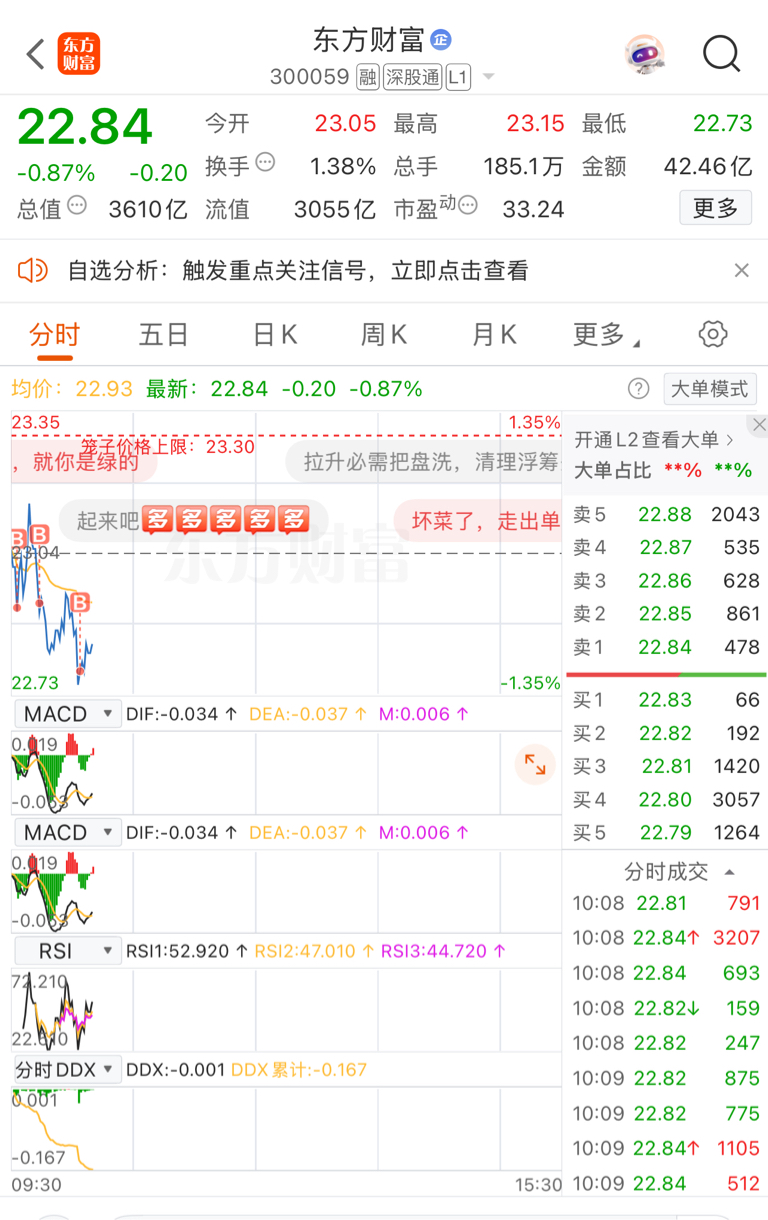768x1220 pixels.
Task: Tap the speaker icon in 自选分析 banner
Action: 33,270
